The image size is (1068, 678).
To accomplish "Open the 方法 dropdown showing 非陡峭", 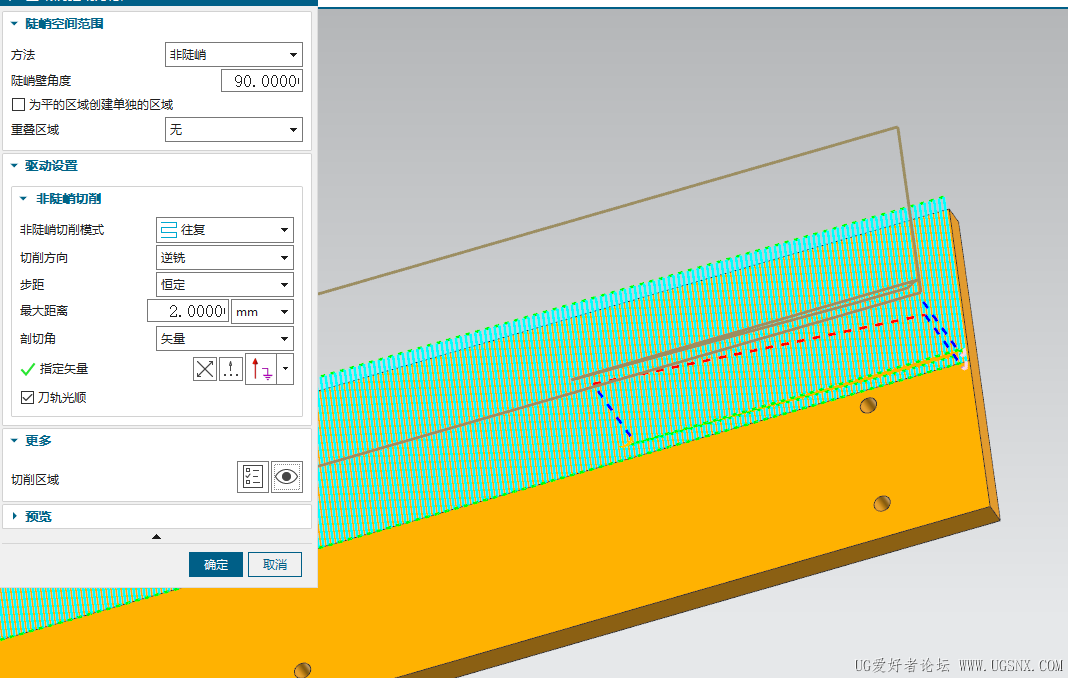I will (x=233, y=55).
